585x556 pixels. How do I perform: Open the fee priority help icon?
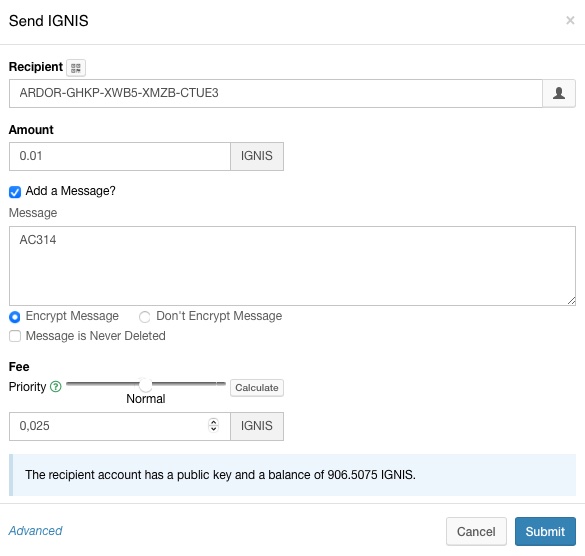pyautogui.click(x=56, y=387)
